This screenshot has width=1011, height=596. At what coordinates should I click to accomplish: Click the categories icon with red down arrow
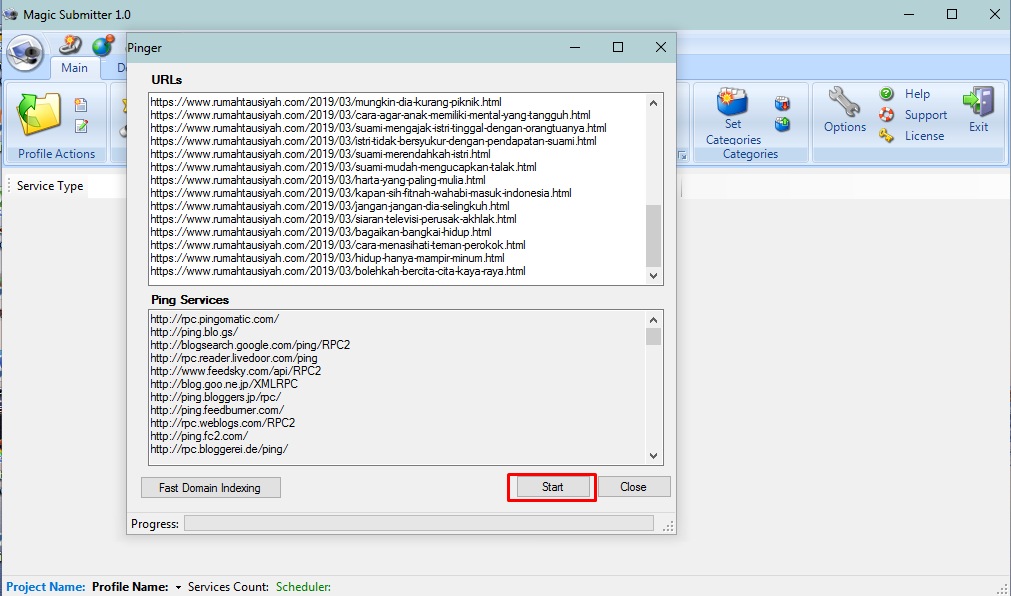coord(782,103)
